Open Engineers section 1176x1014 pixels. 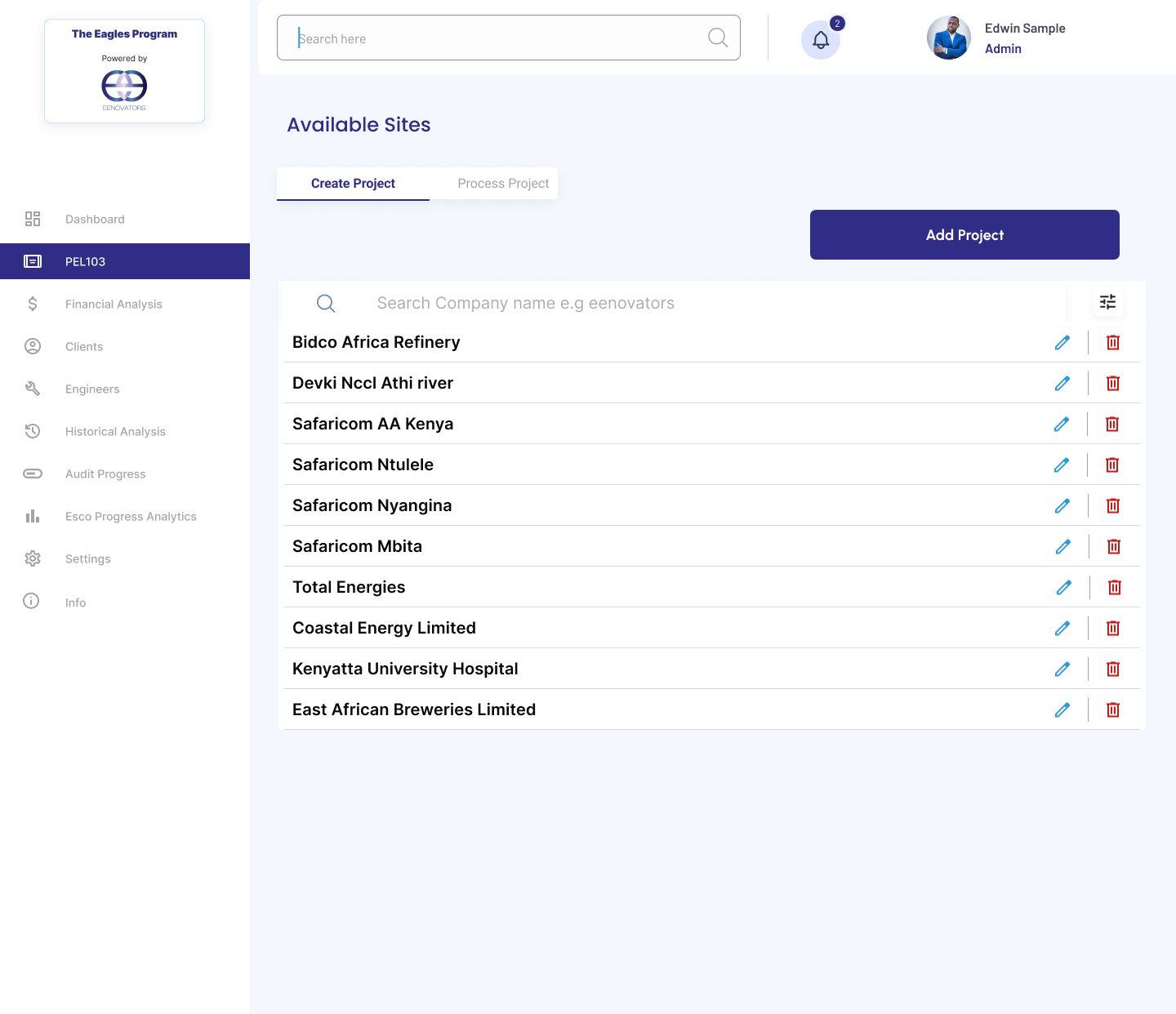coord(125,389)
